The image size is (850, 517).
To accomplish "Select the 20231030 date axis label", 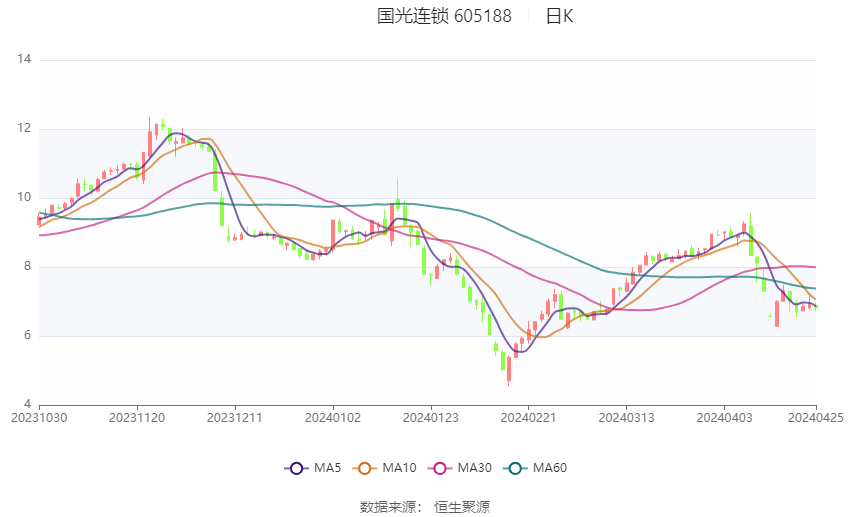I will click(x=39, y=418).
